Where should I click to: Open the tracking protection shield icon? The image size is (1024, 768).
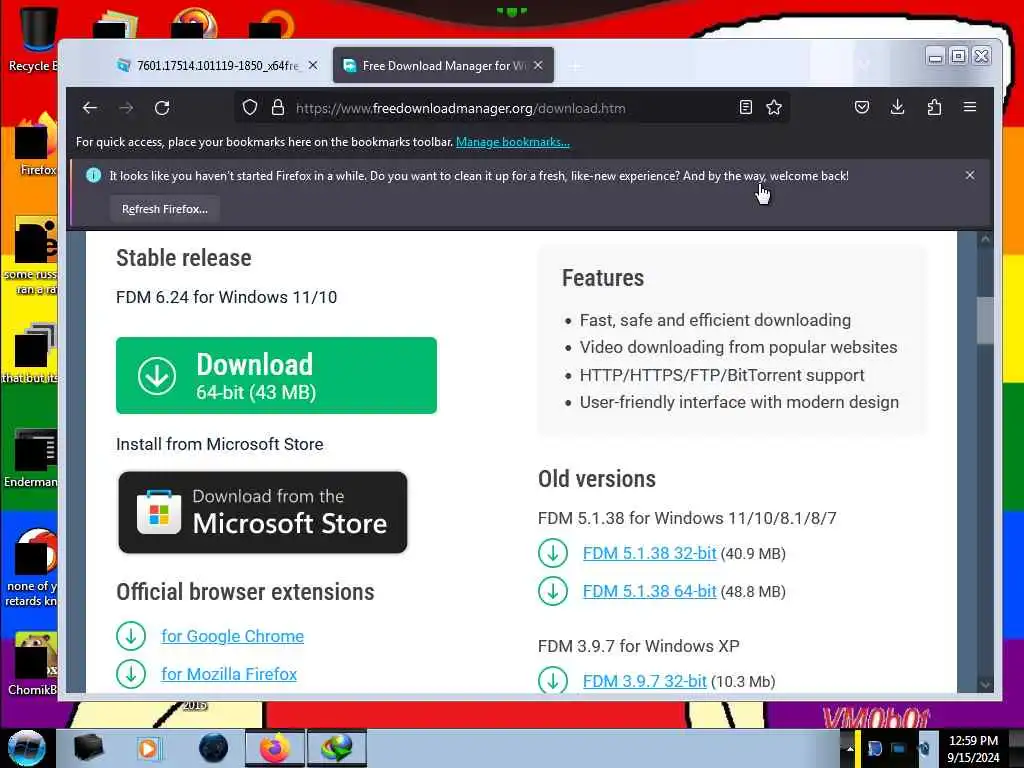click(x=249, y=108)
